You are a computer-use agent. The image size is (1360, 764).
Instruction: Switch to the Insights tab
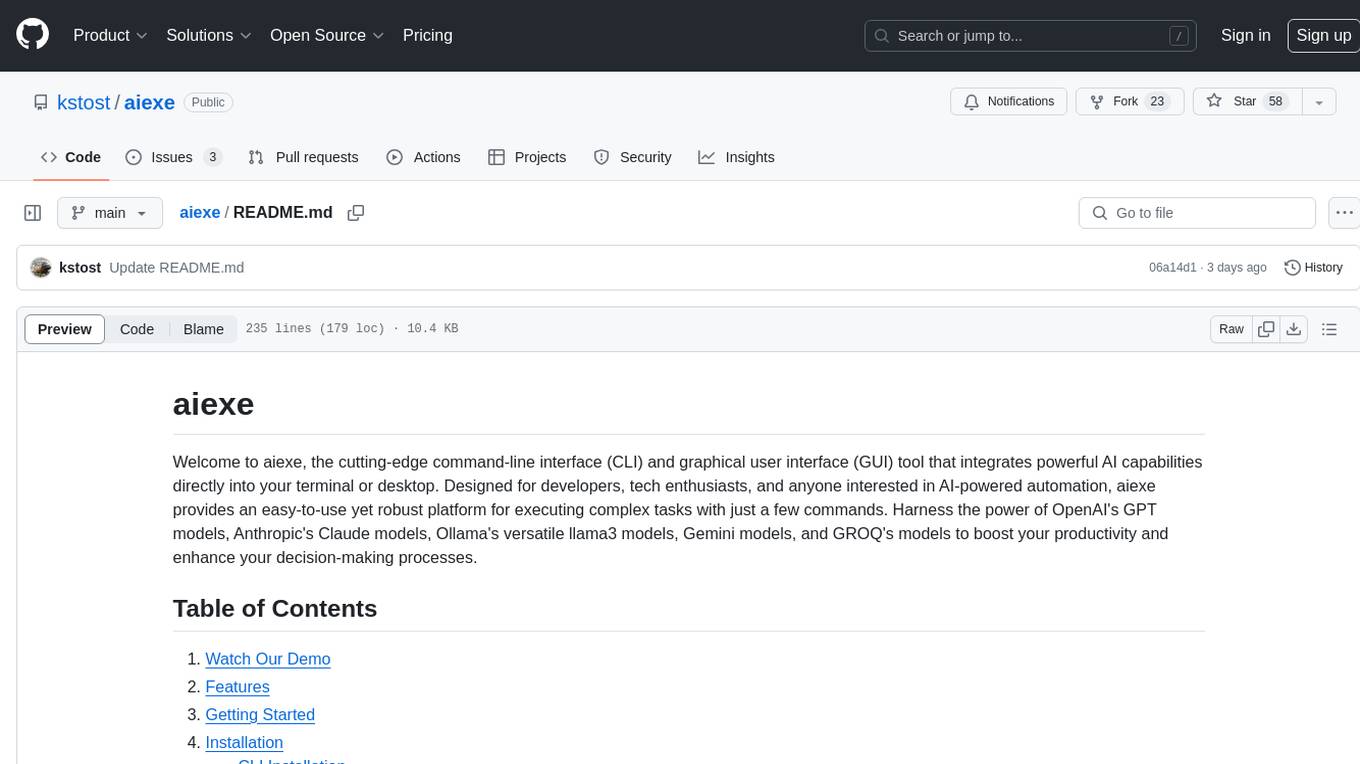click(x=736, y=157)
